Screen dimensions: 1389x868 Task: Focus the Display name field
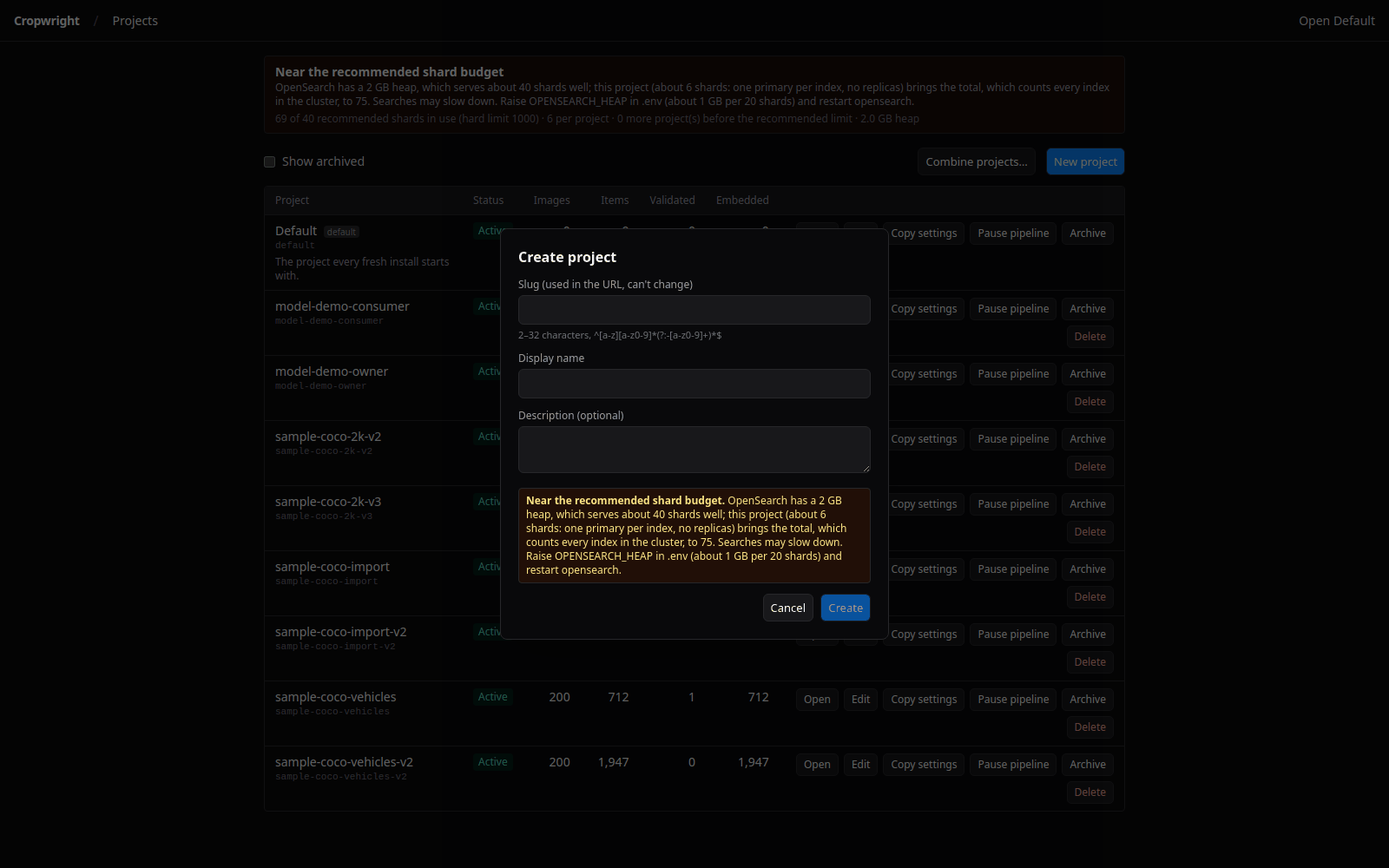click(x=694, y=384)
